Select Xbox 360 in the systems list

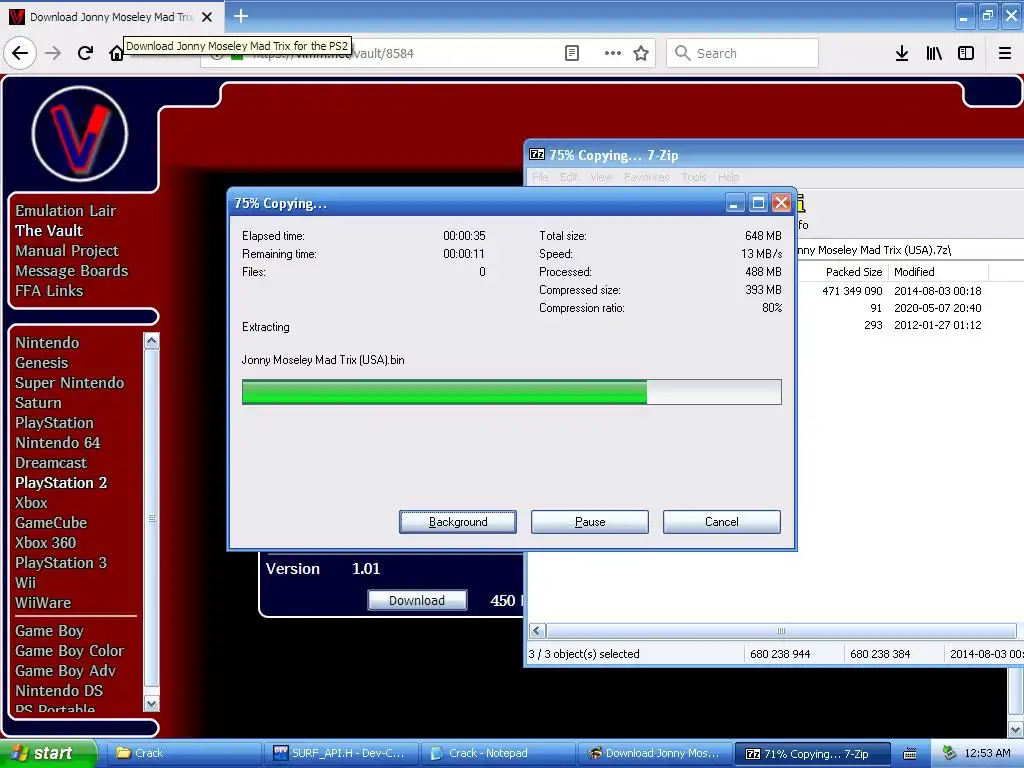(45, 543)
